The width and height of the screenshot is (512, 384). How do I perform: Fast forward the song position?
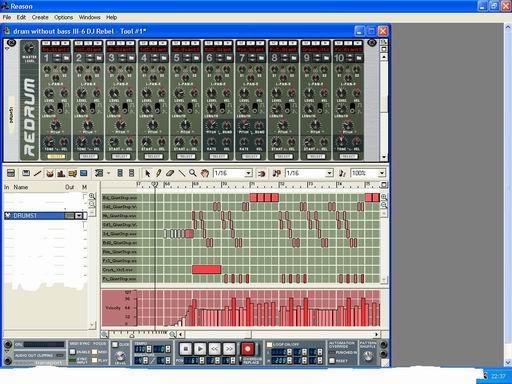tap(229, 349)
